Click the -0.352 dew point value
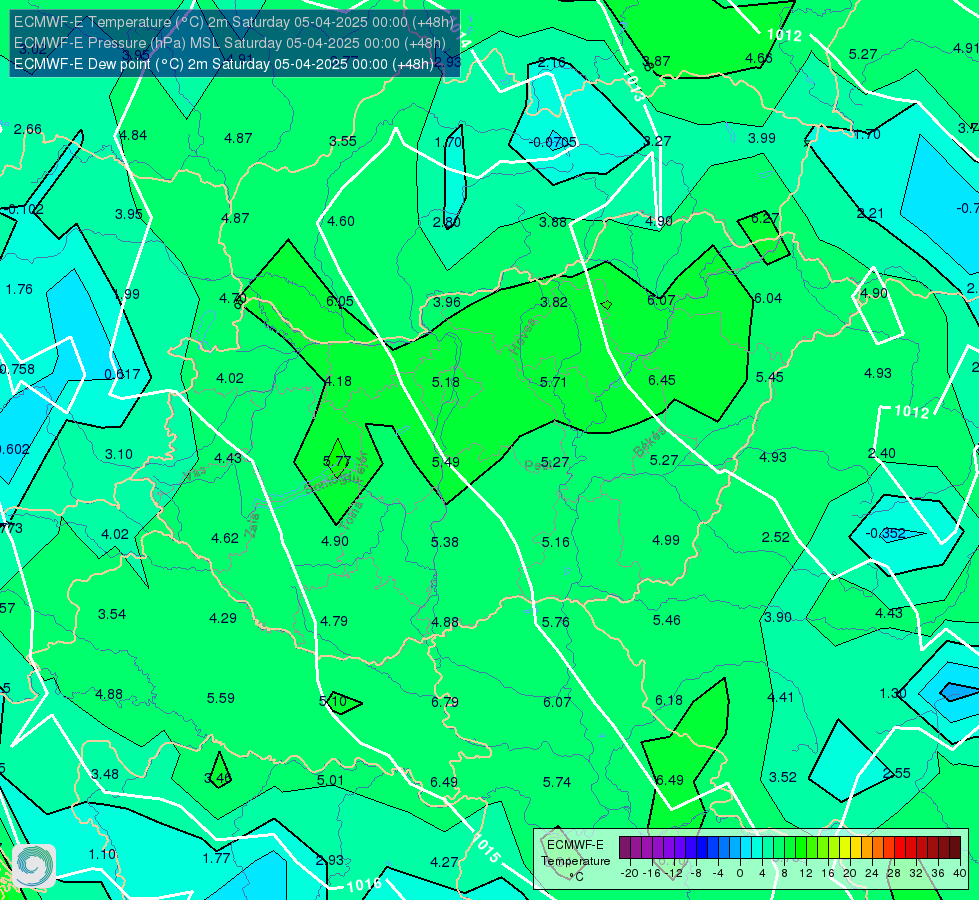Viewport: 979px width, 900px height. coord(885,533)
